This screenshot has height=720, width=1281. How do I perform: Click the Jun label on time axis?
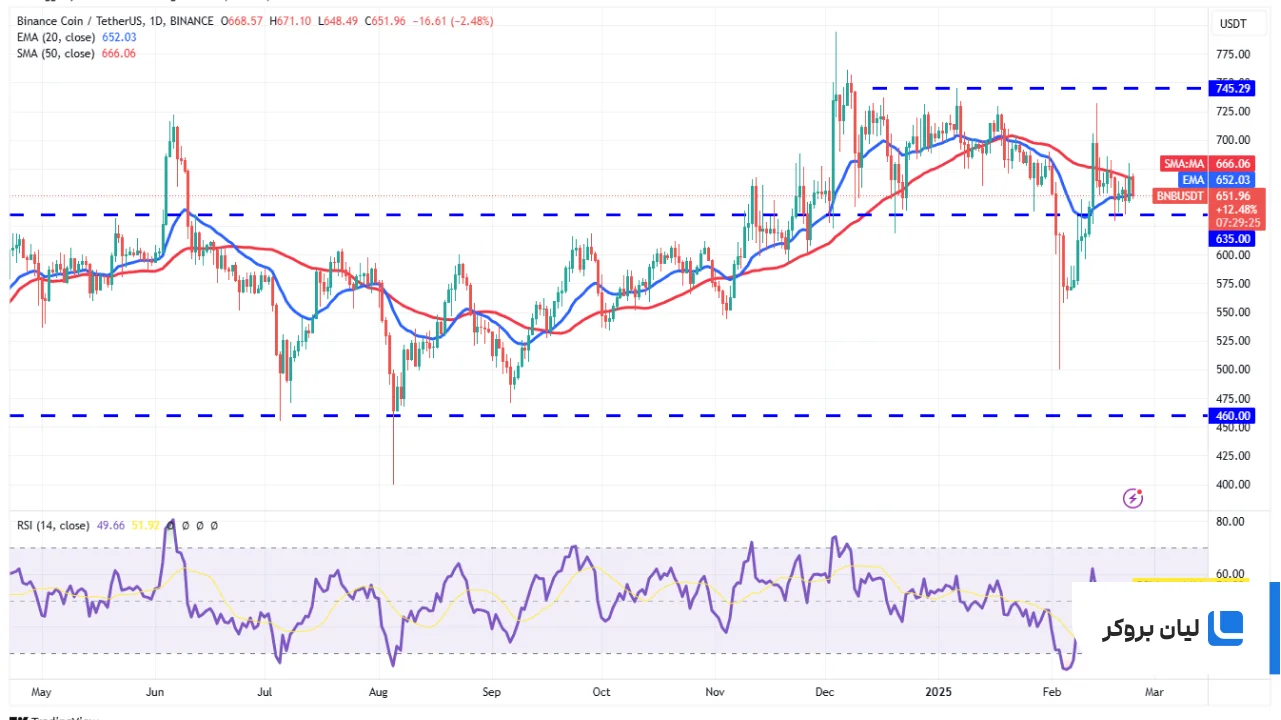pyautogui.click(x=155, y=691)
